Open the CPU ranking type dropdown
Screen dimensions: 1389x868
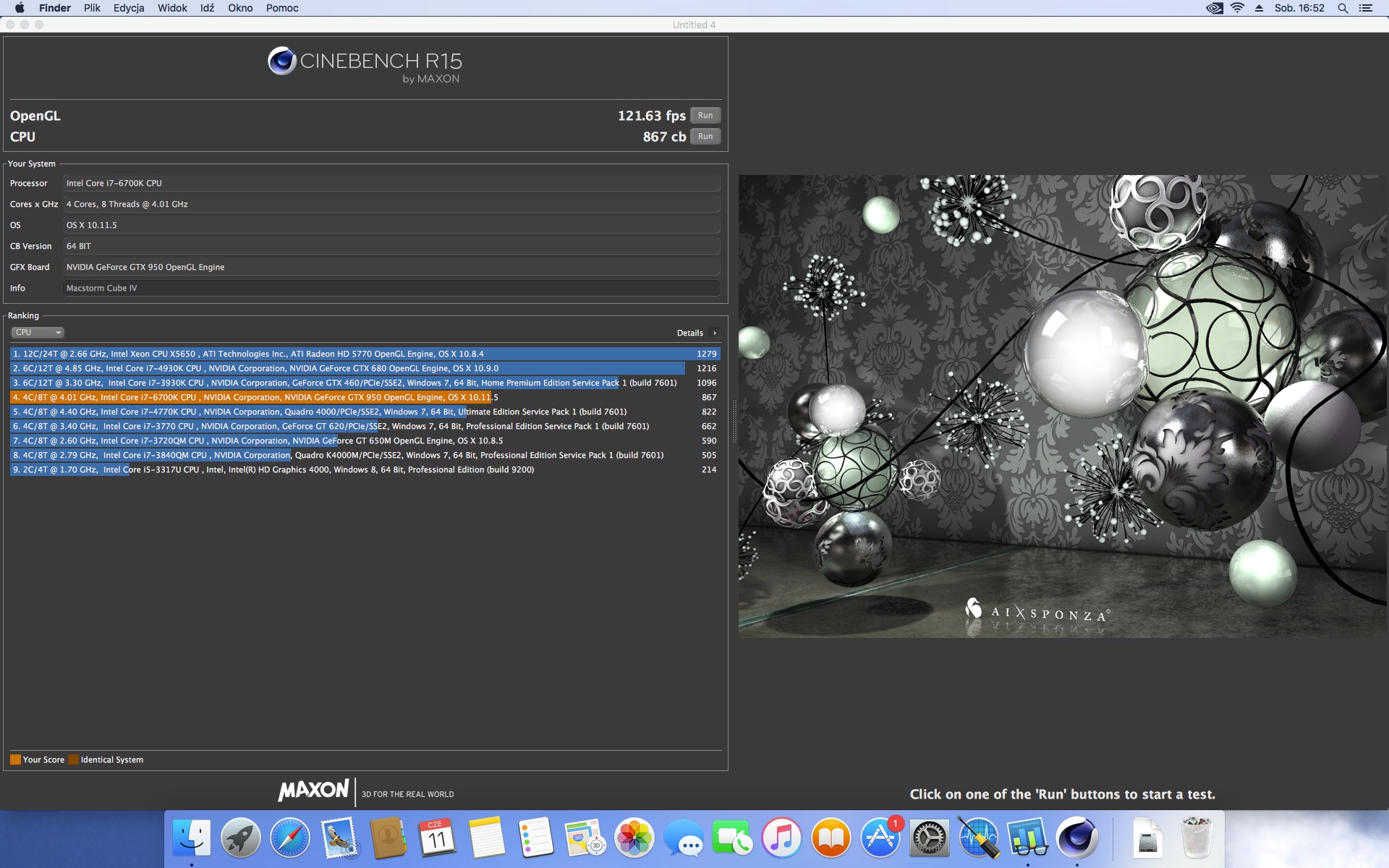(38, 333)
